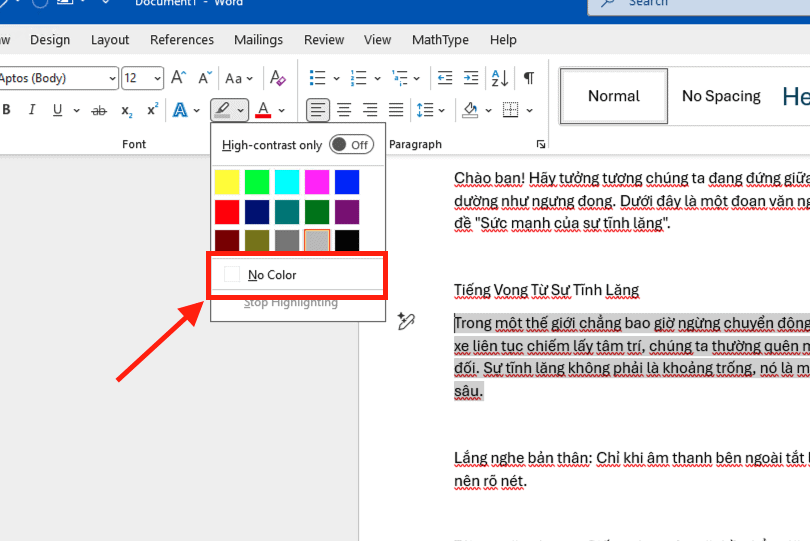The width and height of the screenshot is (810, 541).
Task: Click the Text Highlight Color pen icon
Action: (x=223, y=110)
